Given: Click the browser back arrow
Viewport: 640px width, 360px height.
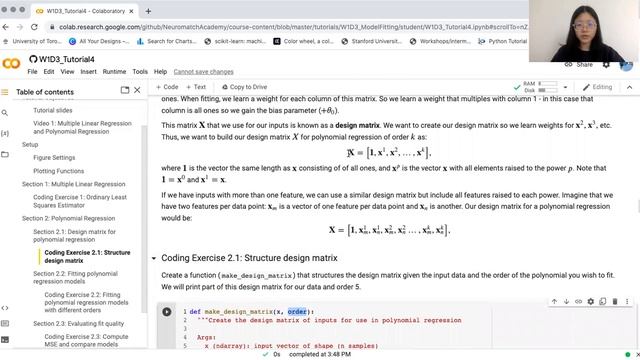Looking at the screenshot, I should pyautogui.click(x=6, y=27).
